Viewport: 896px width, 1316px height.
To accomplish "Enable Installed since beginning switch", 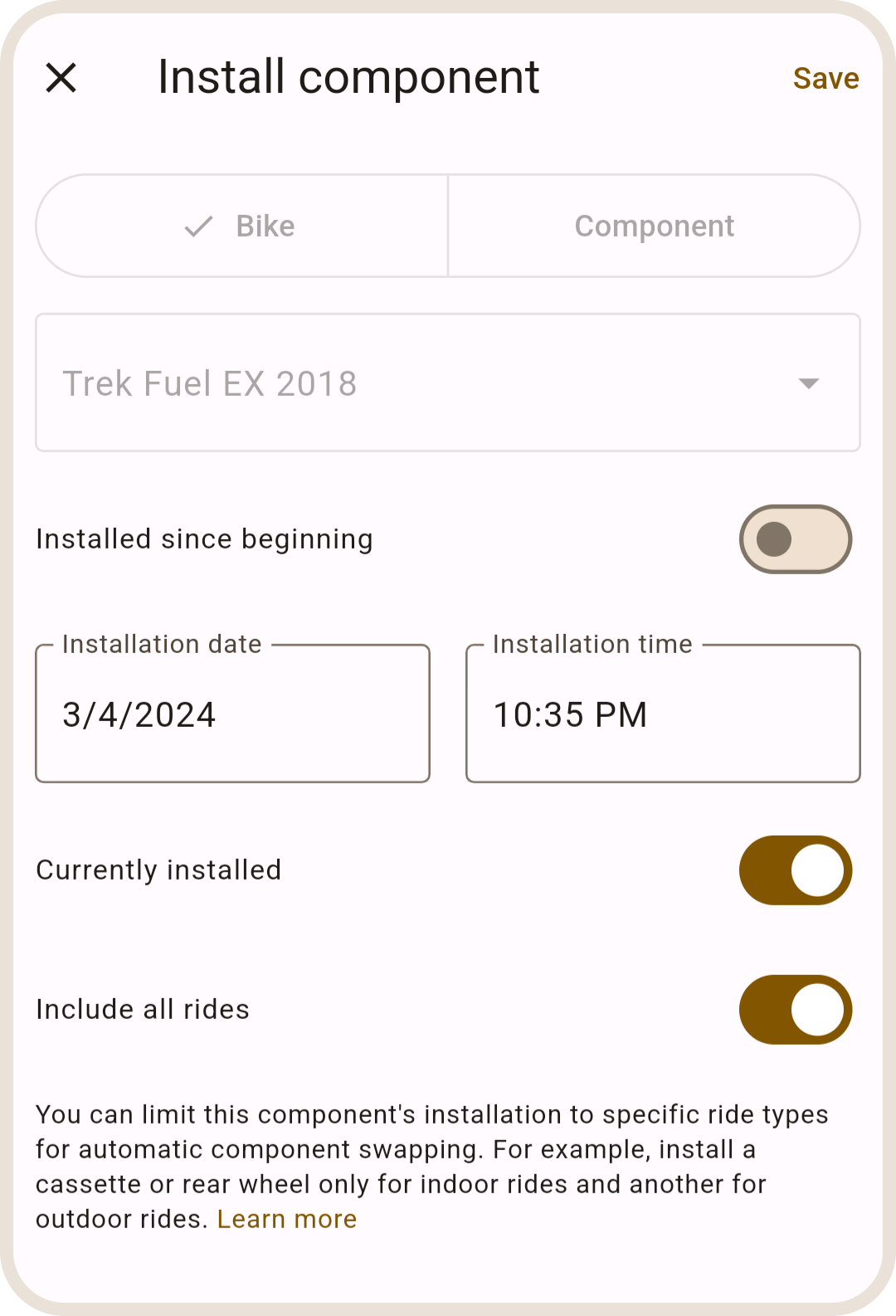I will pyautogui.click(x=795, y=539).
